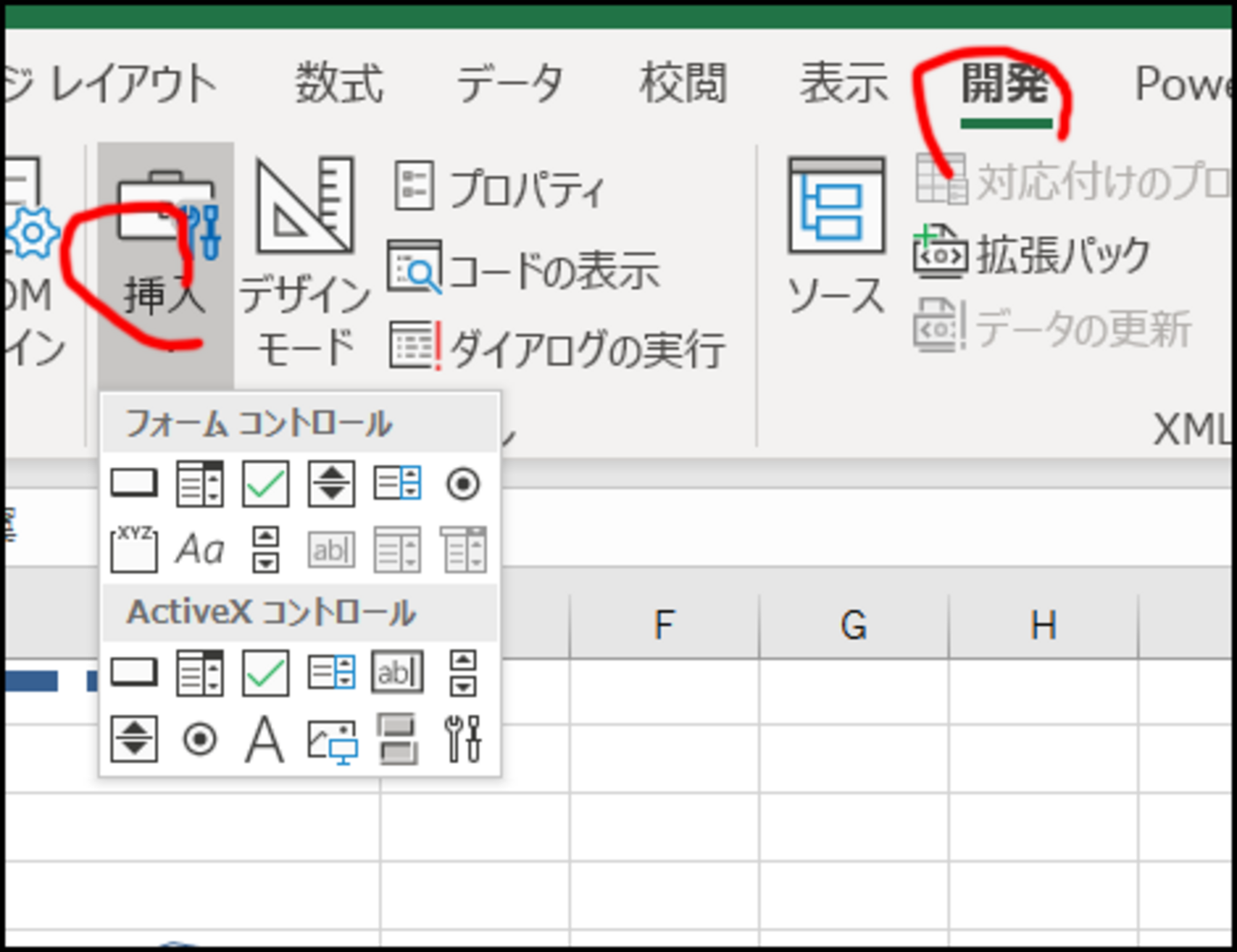The image size is (1237, 952).
Task: Insert an ActiveX spin button
Action: pos(463,672)
